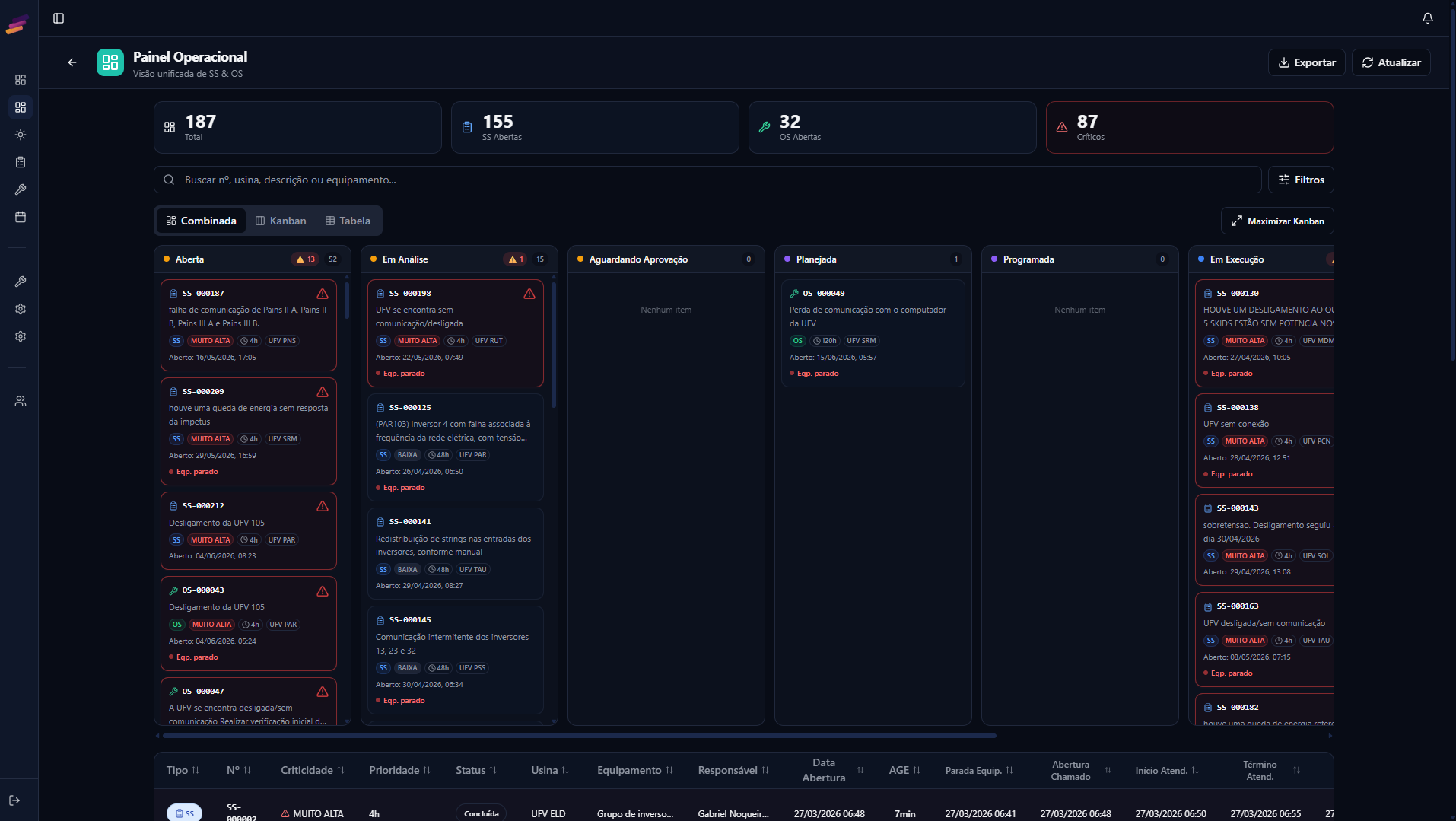Screen dimensions: 1456x821
Task: Switch to the Tabela view tab
Action: pos(348,221)
